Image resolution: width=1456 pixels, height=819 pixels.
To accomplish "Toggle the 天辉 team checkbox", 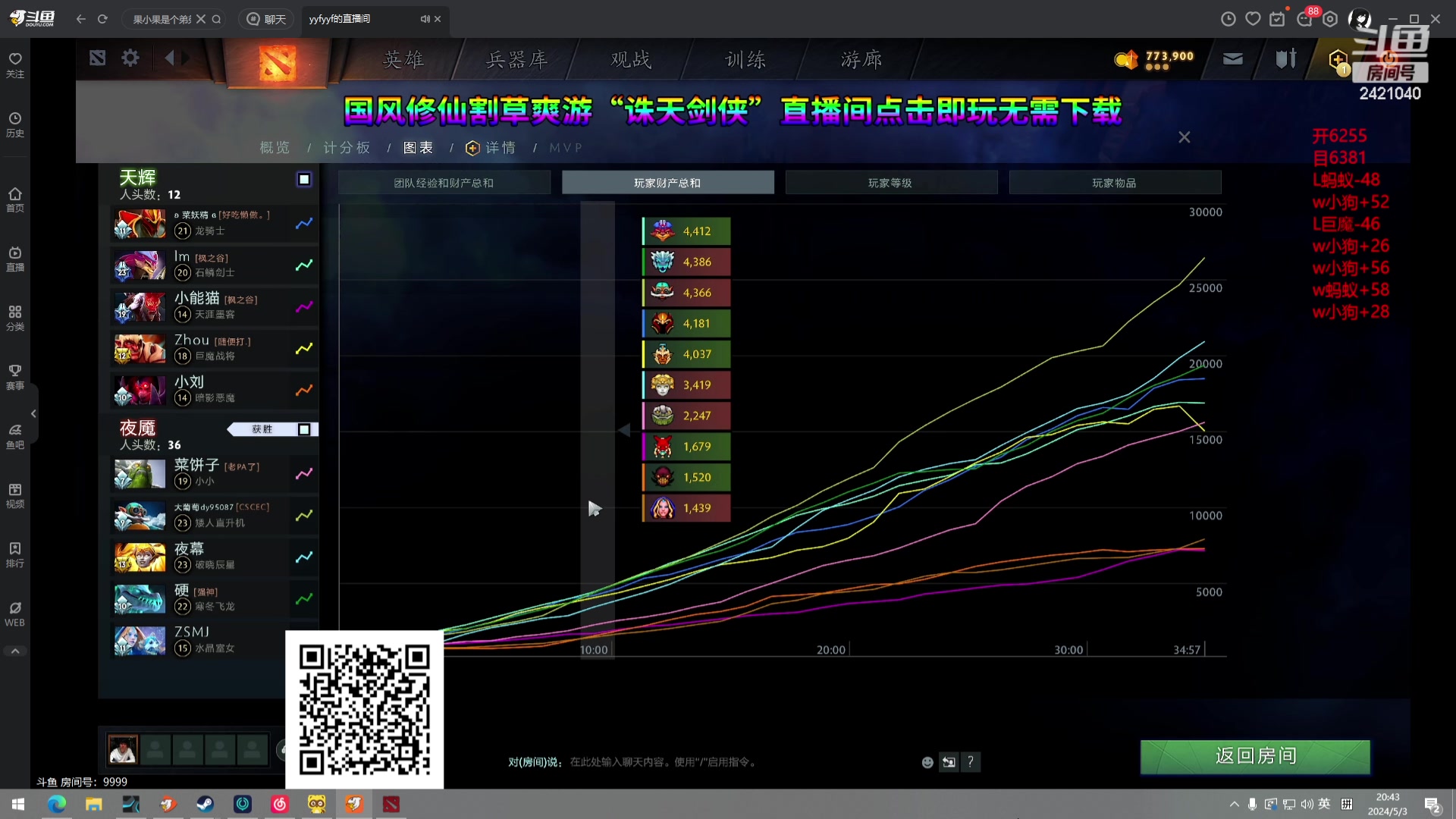I will tap(303, 180).
